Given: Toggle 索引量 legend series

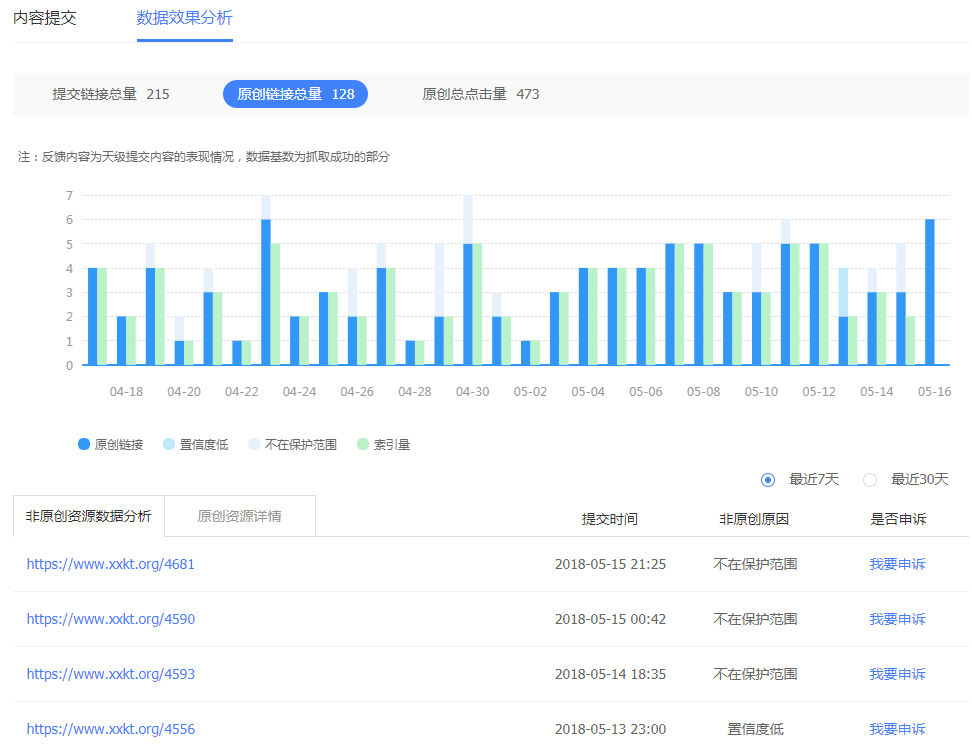Looking at the screenshot, I should [384, 444].
